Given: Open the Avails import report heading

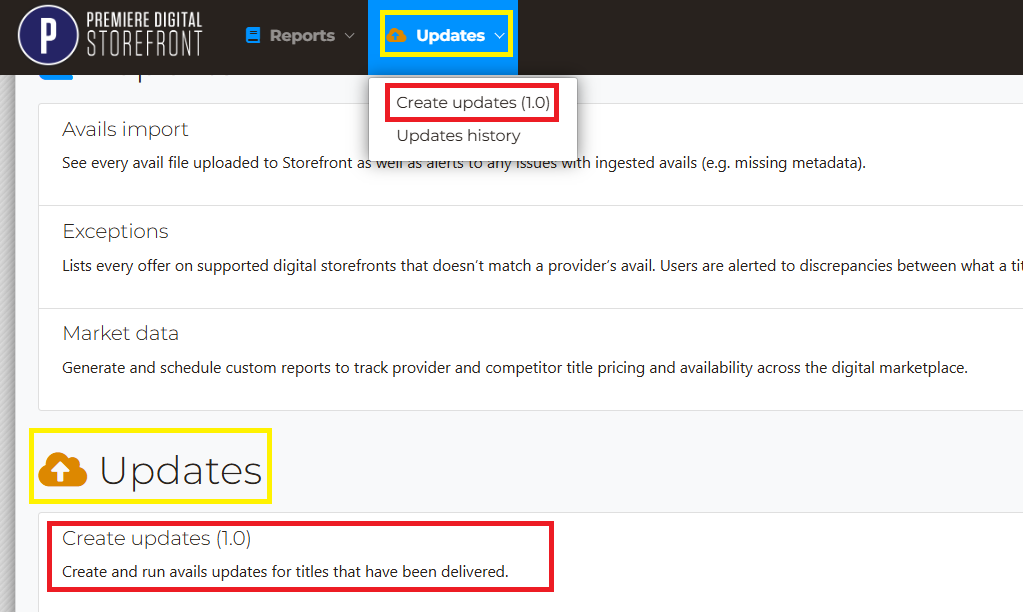Looking at the screenshot, I should coord(125,129).
